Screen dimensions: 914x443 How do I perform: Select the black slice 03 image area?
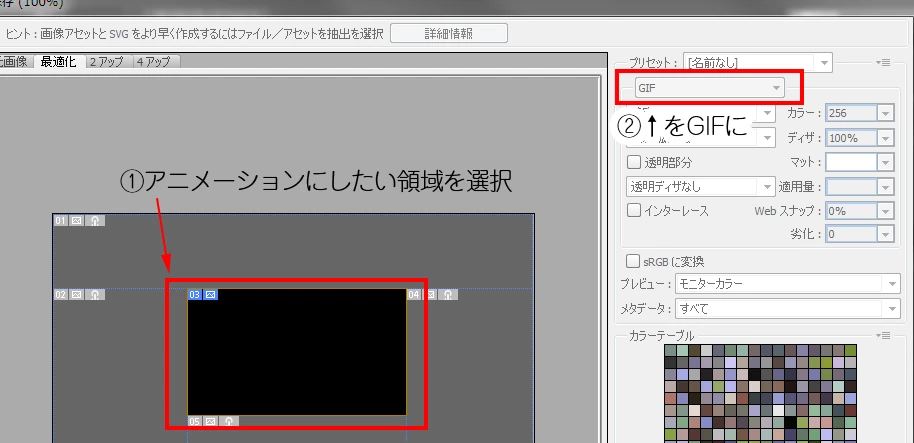pos(297,351)
